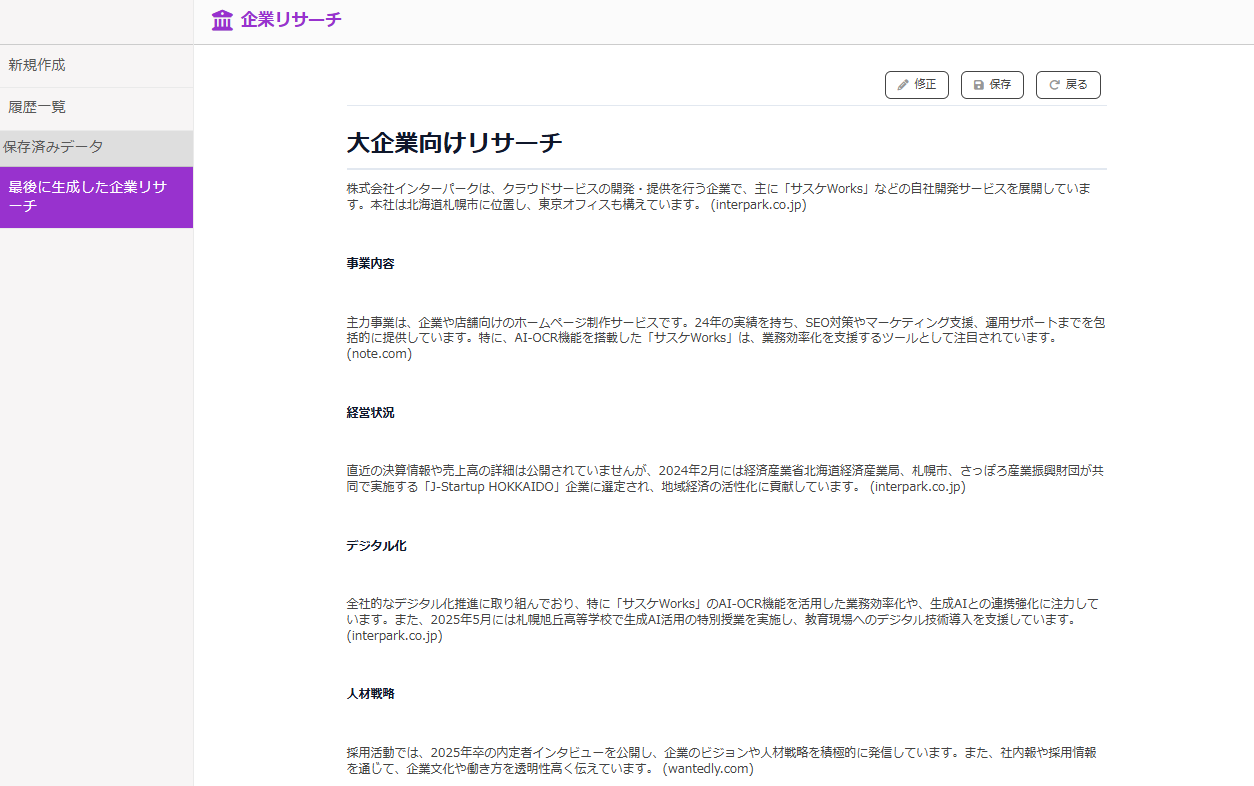Click the デジタル化 section heading
This screenshot has height=786, width=1254.
376,546
